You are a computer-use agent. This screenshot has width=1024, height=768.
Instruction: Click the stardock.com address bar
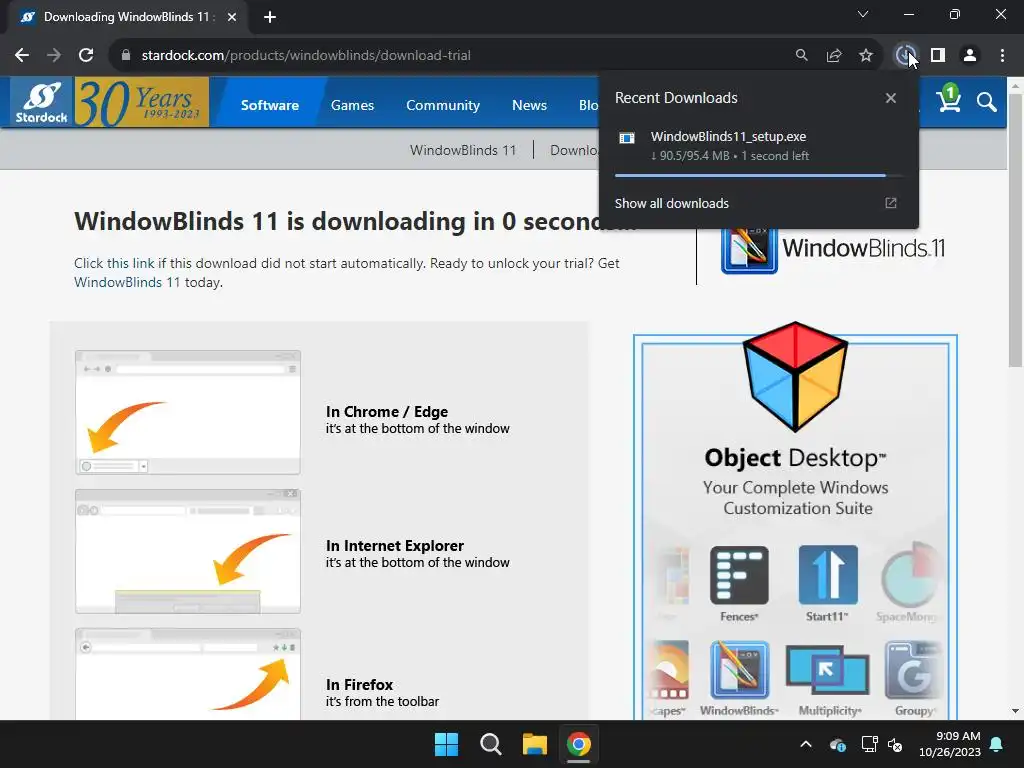(451, 56)
